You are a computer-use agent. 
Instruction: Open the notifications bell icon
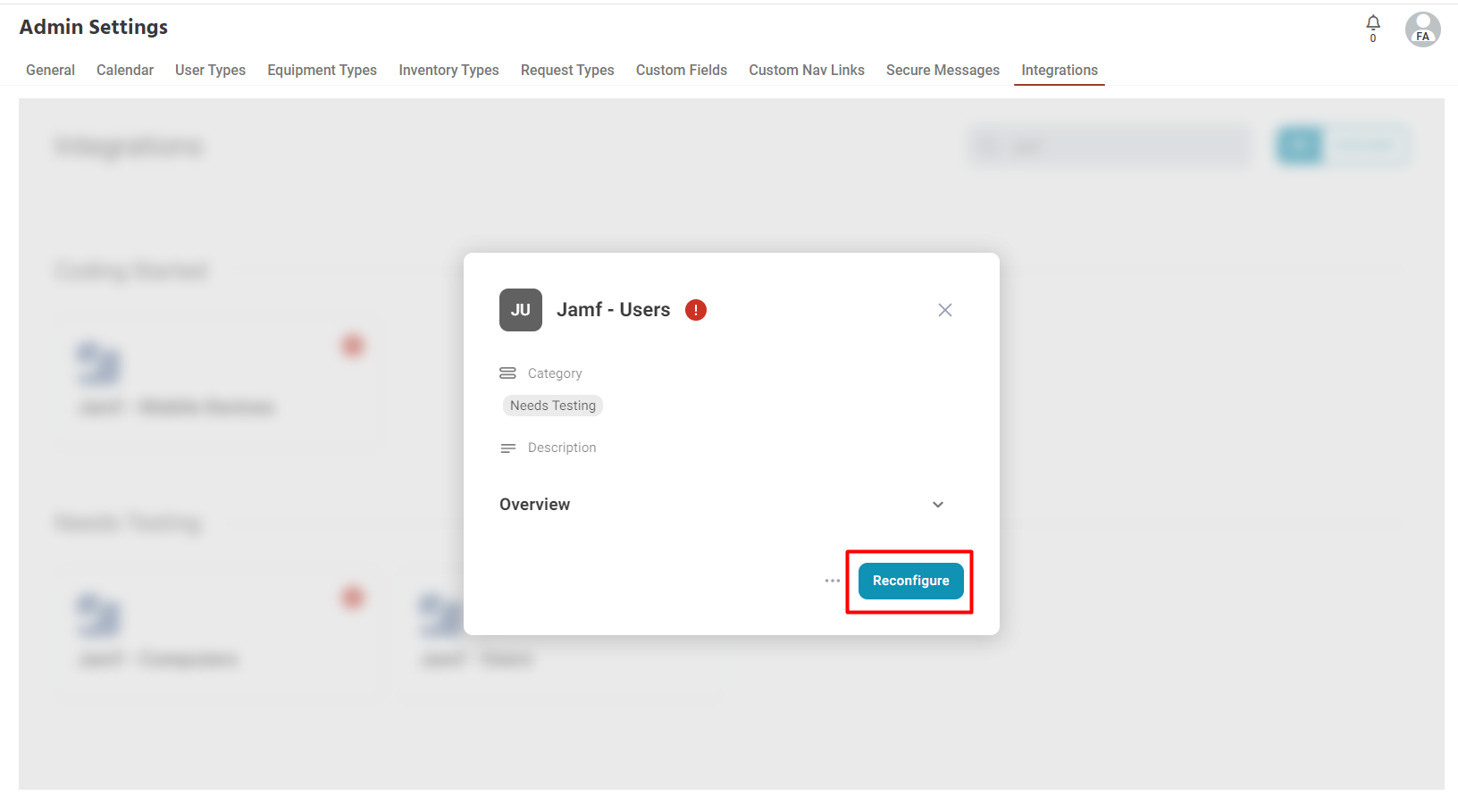point(1373,23)
